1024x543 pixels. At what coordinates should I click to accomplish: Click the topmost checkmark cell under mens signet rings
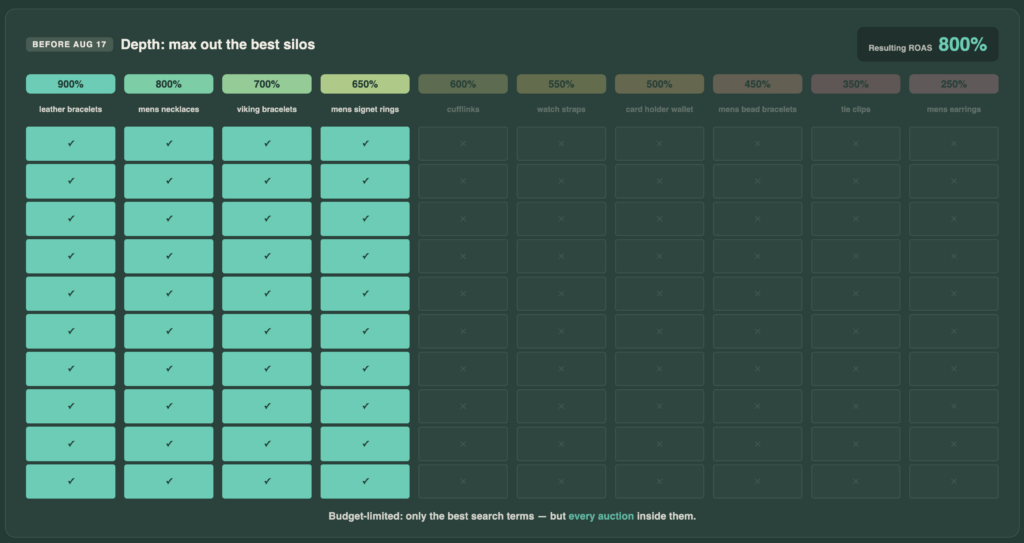tap(365, 144)
